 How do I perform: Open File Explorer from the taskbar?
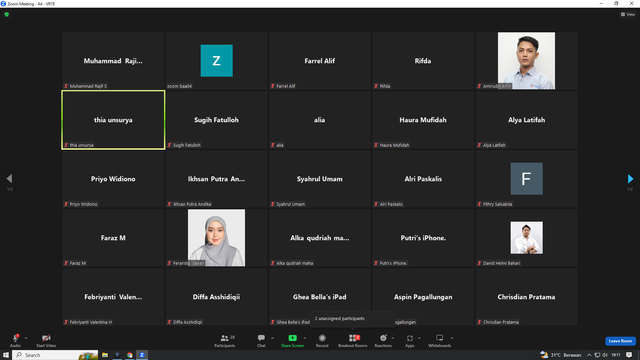(x=105, y=355)
